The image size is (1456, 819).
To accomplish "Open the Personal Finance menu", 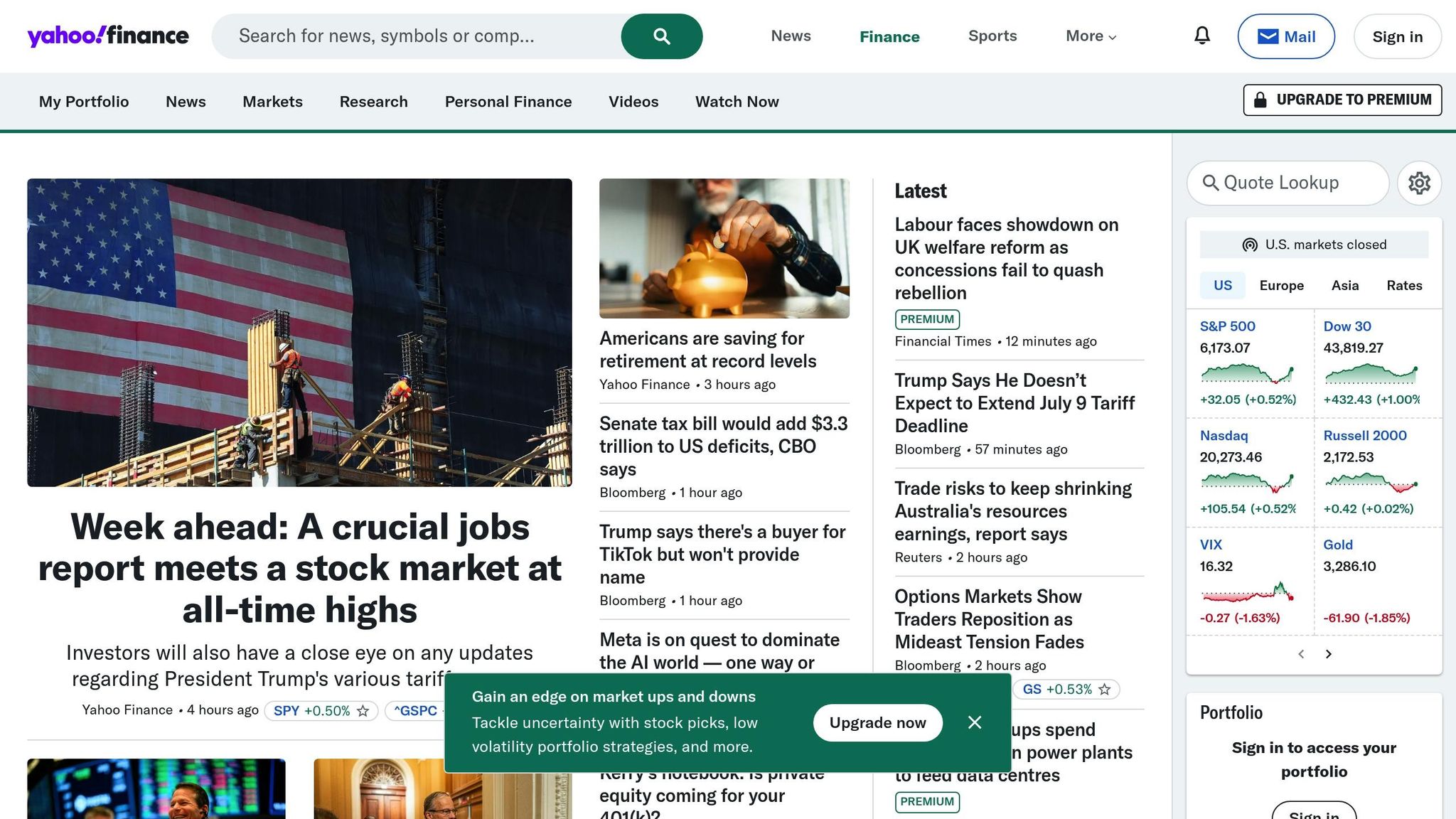I will click(x=508, y=102).
